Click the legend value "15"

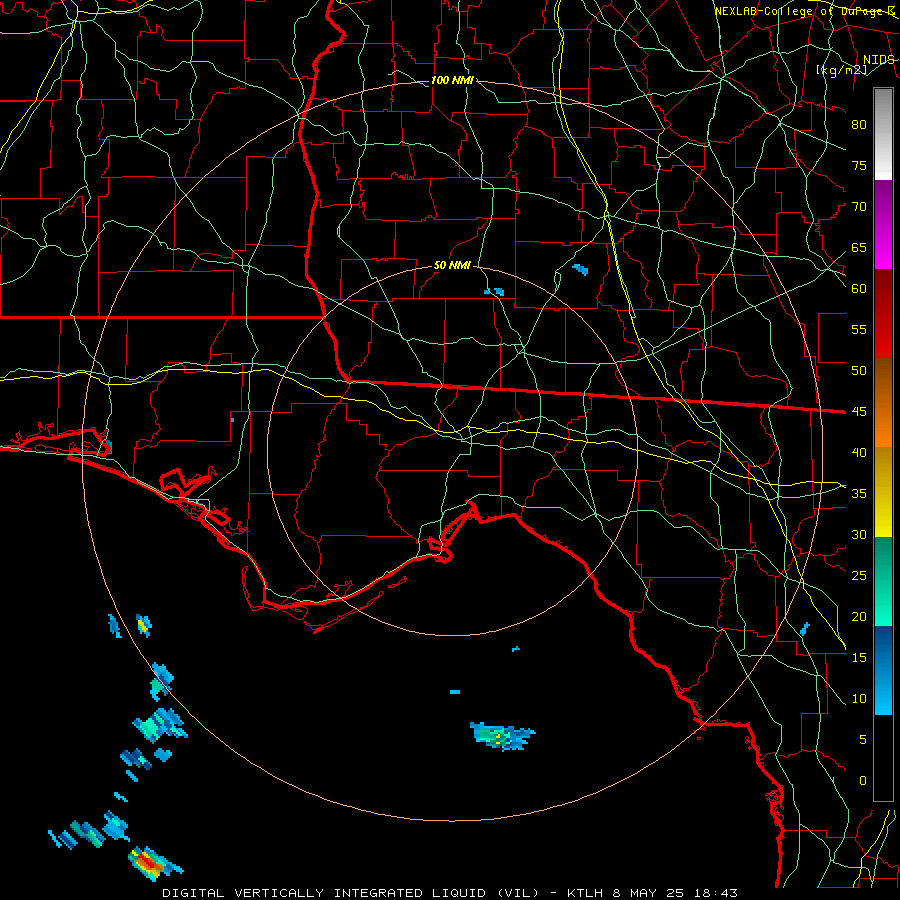(859, 658)
